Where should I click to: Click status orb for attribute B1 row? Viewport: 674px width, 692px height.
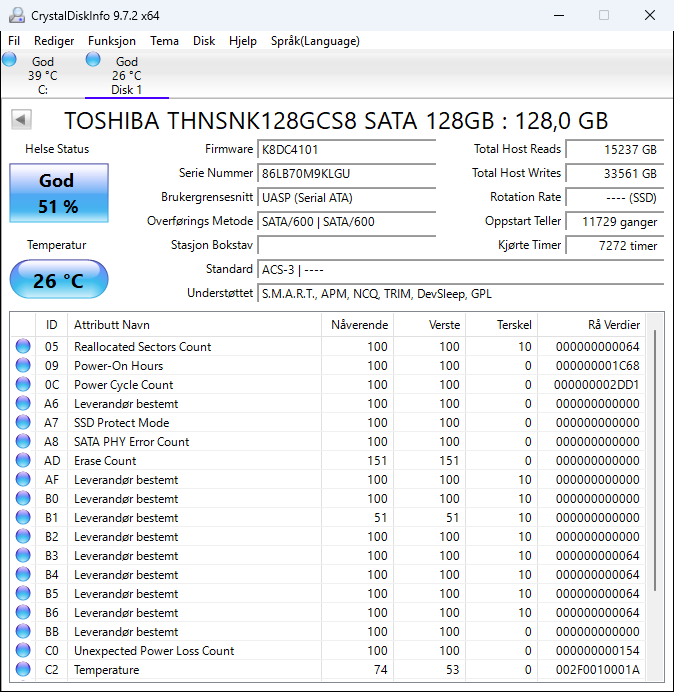(23, 517)
